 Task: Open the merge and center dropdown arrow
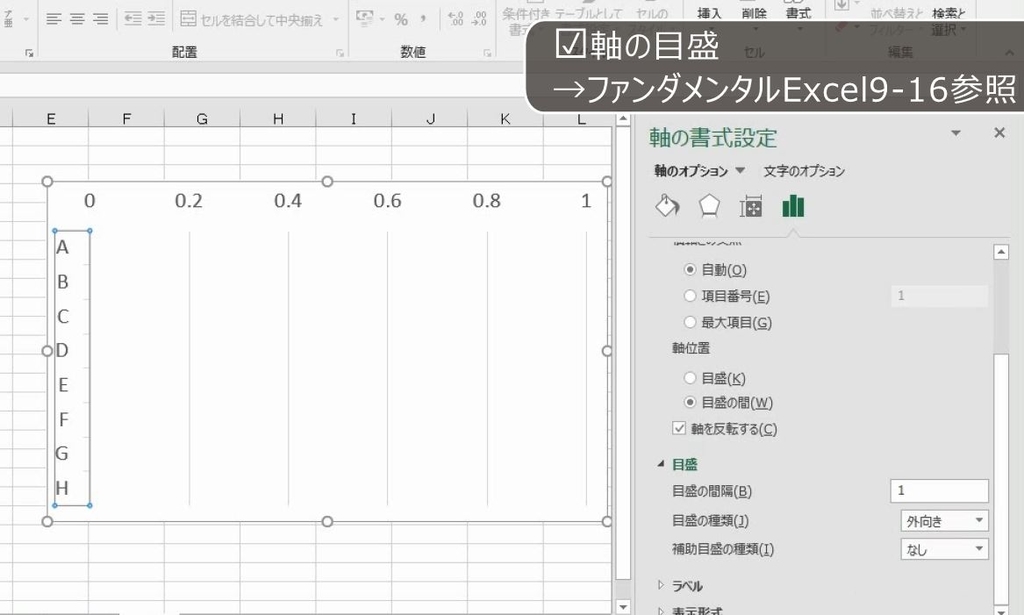(336, 19)
